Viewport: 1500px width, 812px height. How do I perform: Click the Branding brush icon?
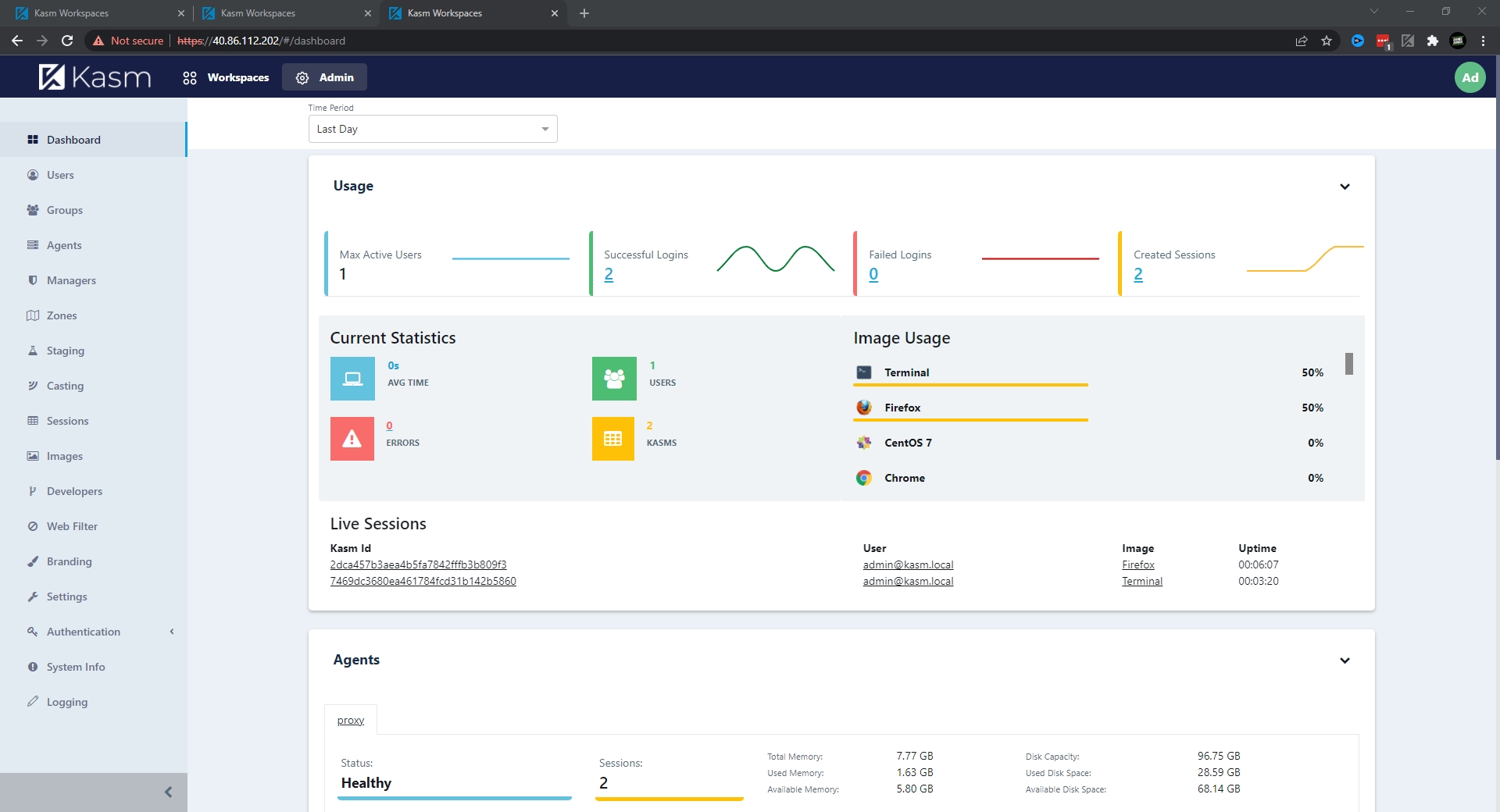click(x=33, y=561)
